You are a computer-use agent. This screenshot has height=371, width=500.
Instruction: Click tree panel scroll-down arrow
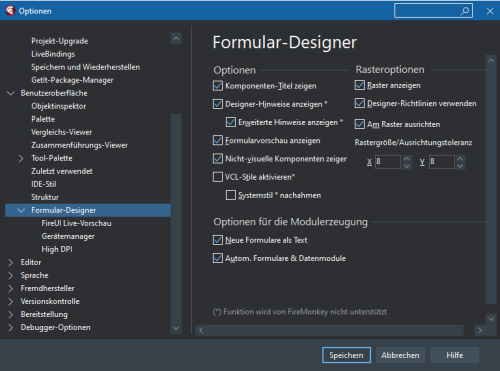(176, 328)
